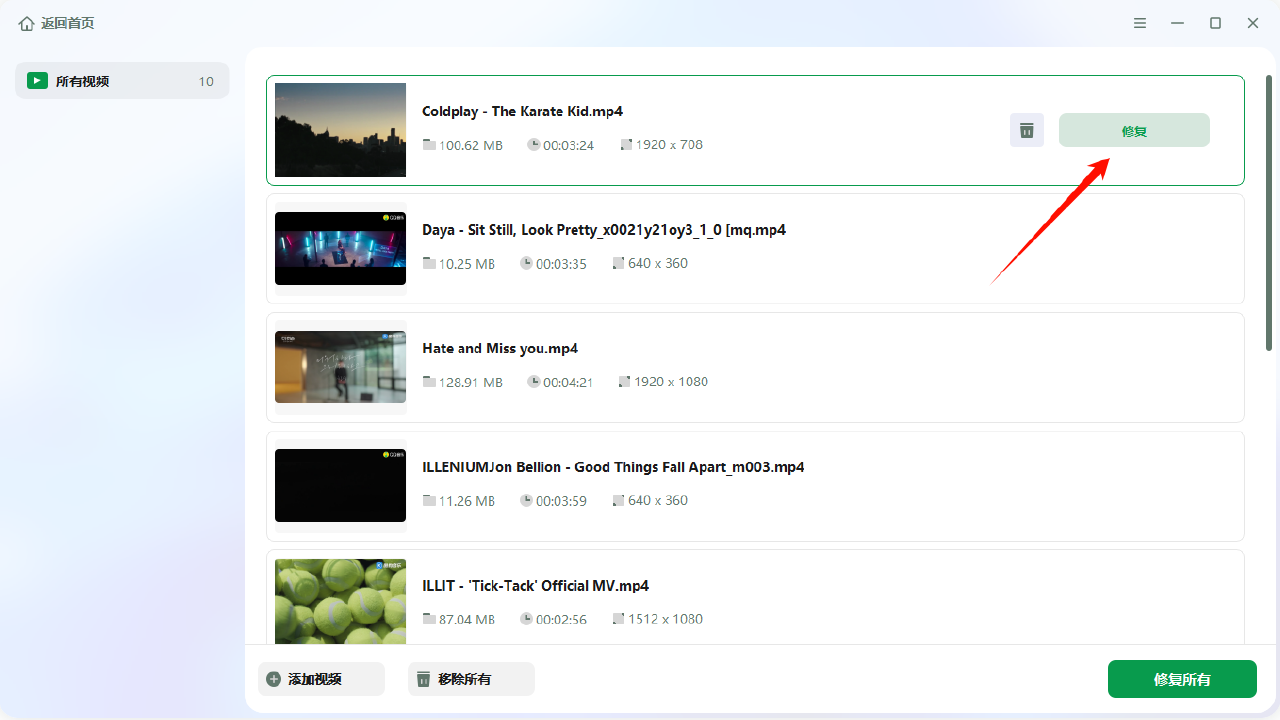This screenshot has height=720, width=1280.
Task: Click the plus icon on 添加视频
Action: (274, 679)
